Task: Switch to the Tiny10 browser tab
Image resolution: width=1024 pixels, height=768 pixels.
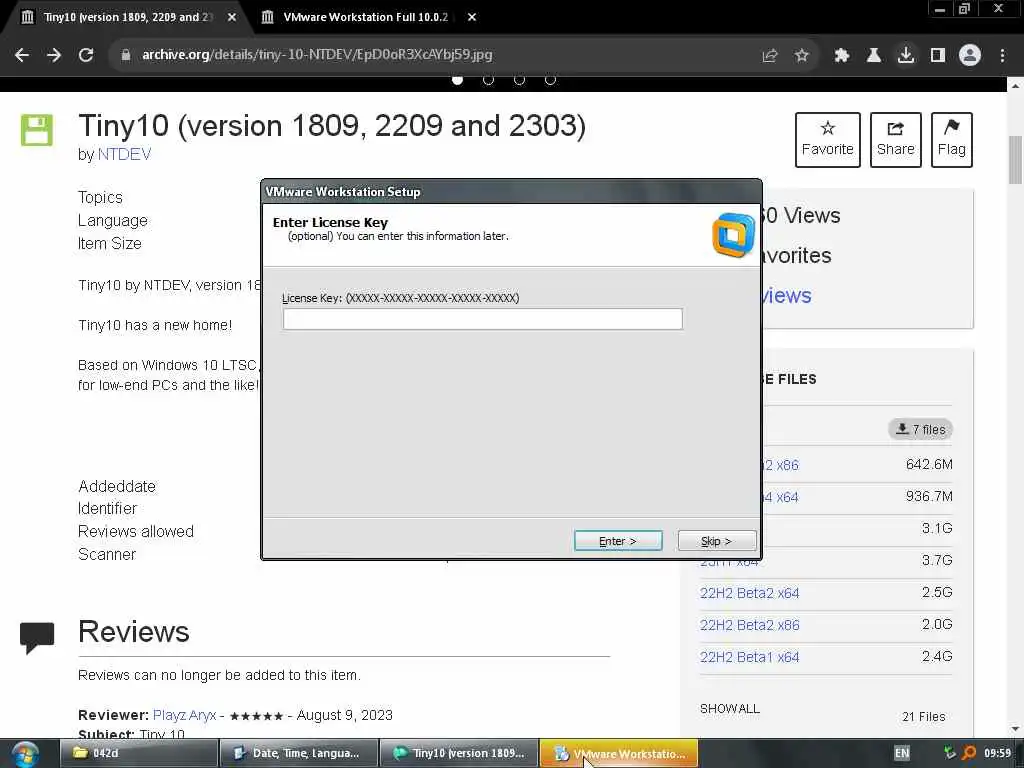Action: 127,17
